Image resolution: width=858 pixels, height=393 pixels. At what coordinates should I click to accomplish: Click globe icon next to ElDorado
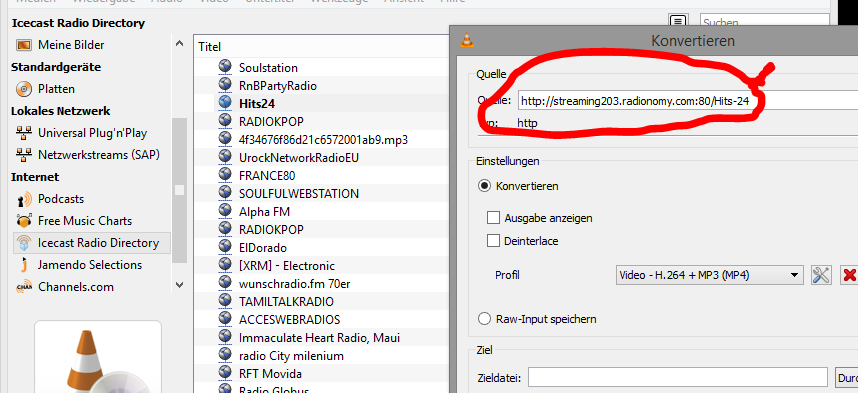point(225,246)
